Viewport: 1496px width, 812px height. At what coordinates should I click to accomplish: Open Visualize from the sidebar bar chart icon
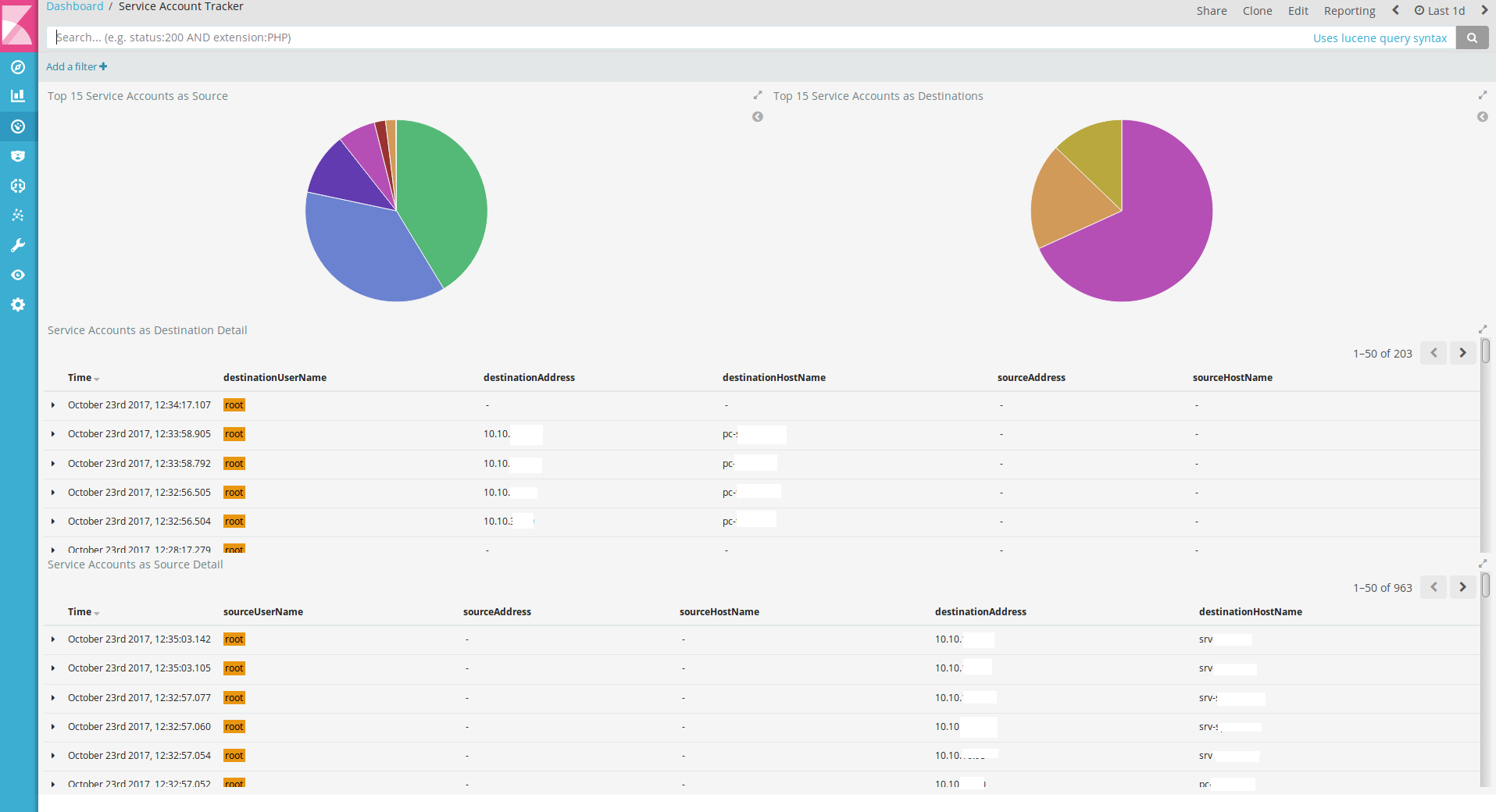pos(18,96)
